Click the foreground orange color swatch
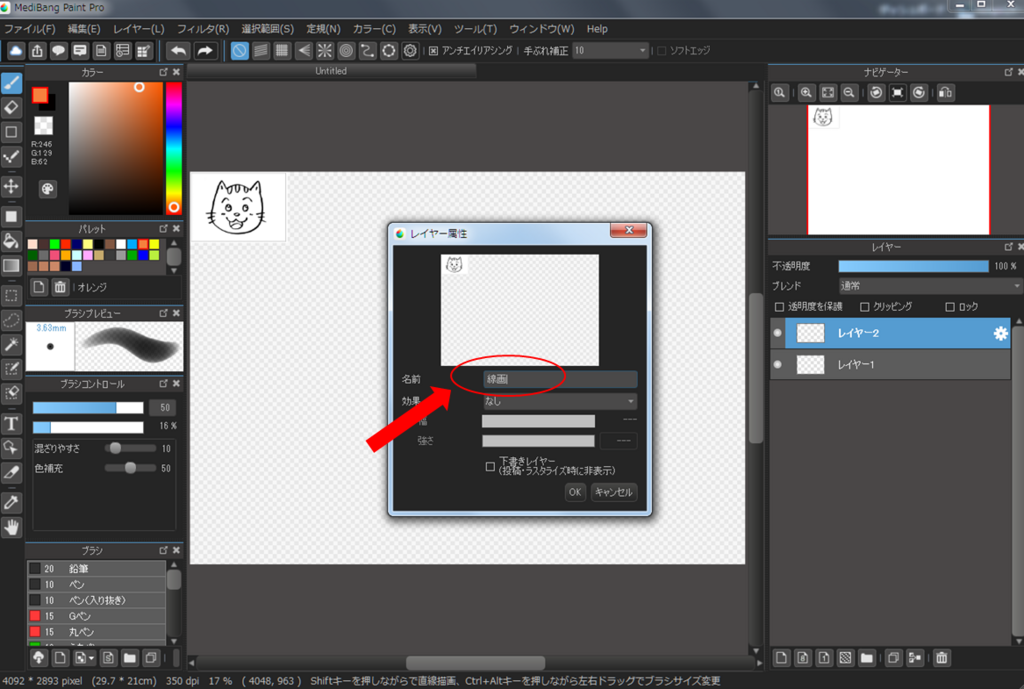 (40, 96)
